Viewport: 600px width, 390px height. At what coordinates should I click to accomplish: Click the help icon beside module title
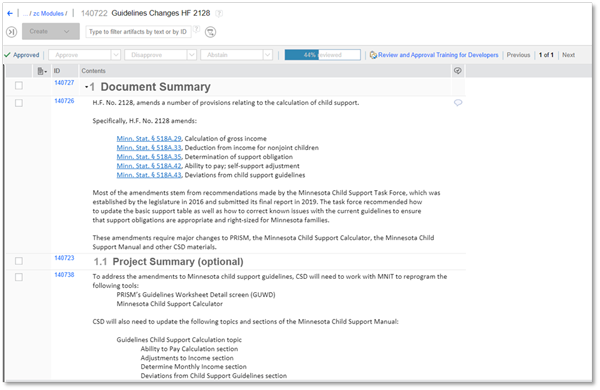pyautogui.click(x=219, y=13)
